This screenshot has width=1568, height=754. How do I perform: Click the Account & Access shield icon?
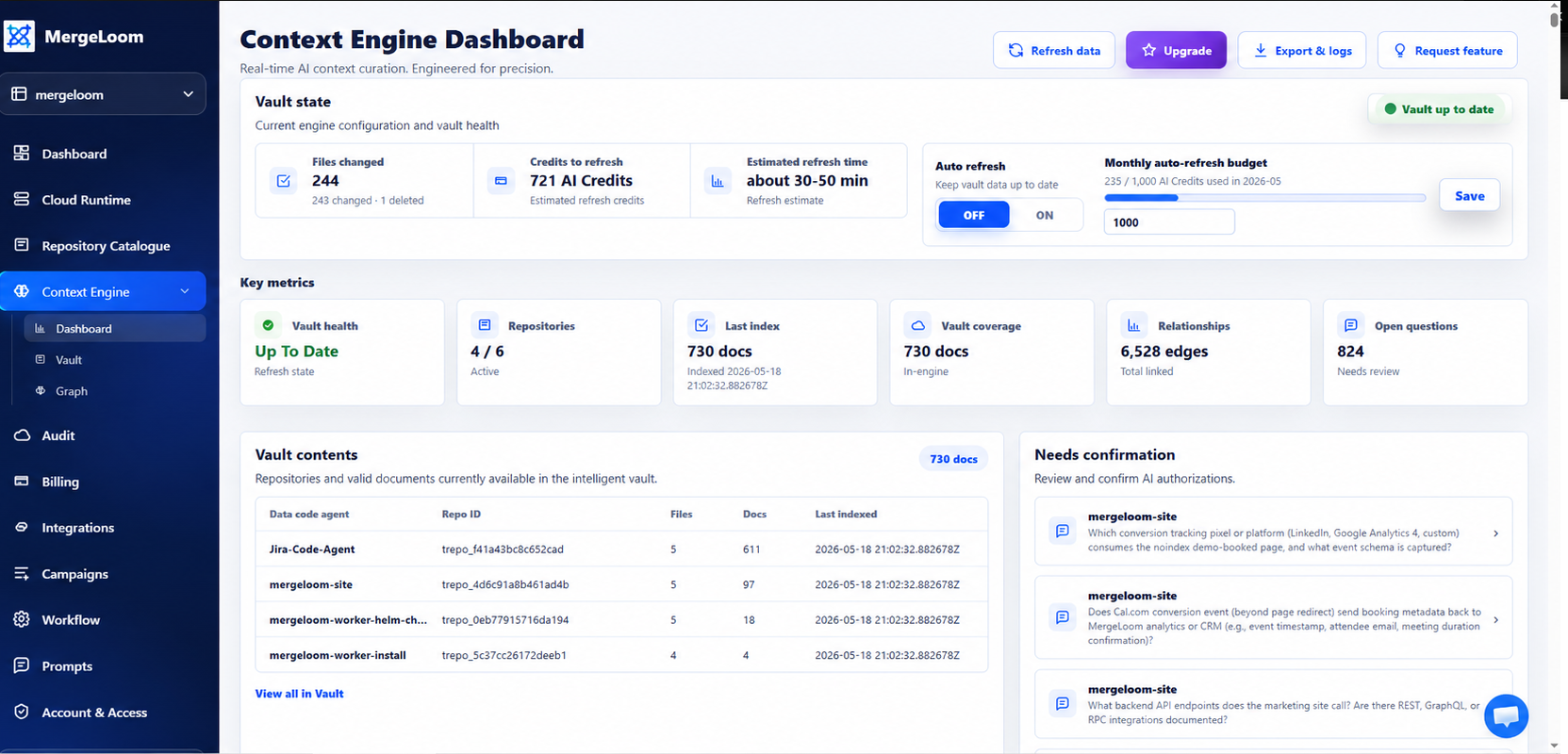coord(22,712)
